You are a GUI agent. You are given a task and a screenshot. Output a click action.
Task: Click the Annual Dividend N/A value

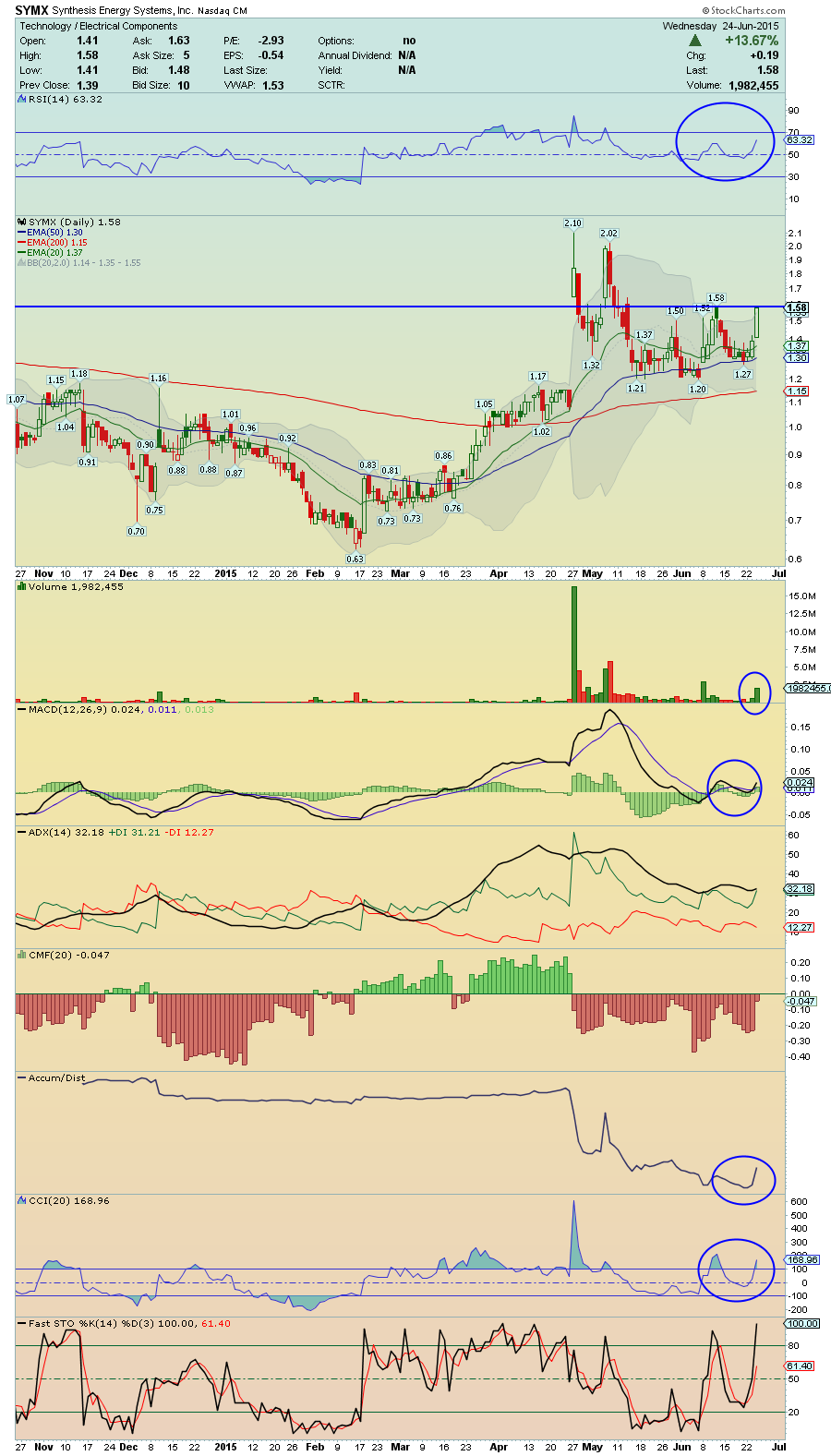406,55
